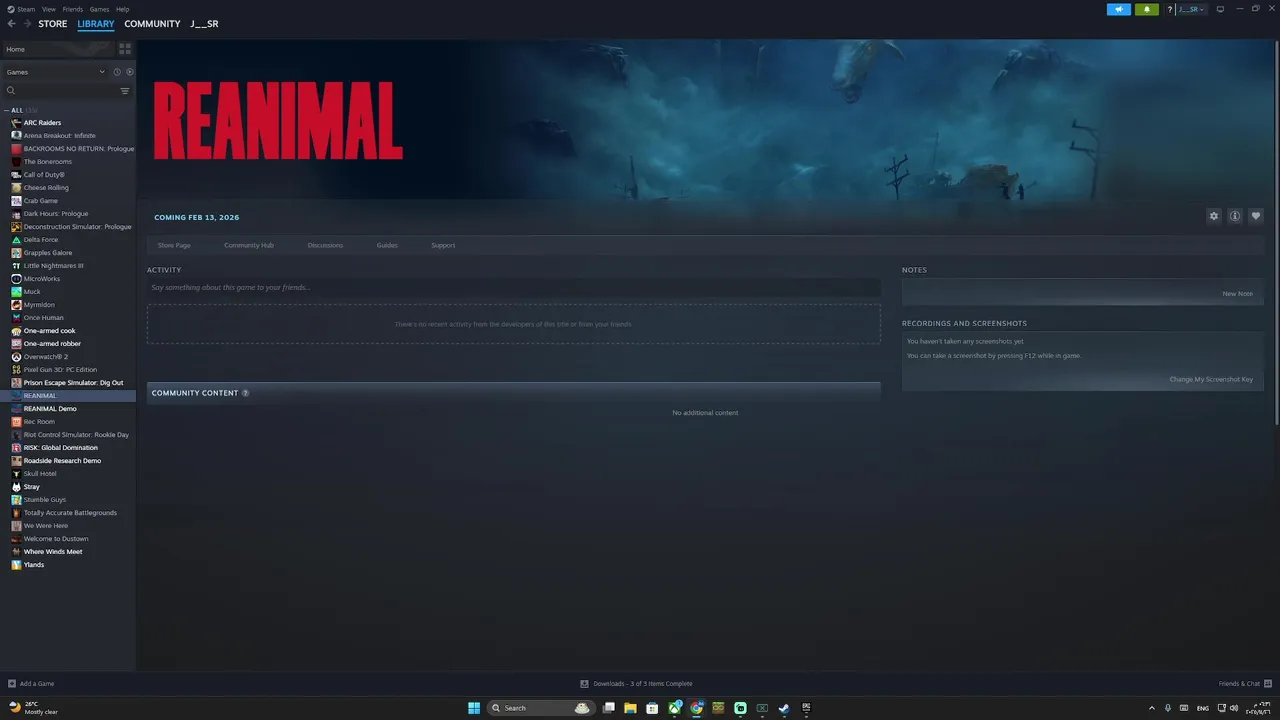Screen dimensions: 1280x720
Task: Select Roadside Research Demo in the list
Action: [62, 461]
